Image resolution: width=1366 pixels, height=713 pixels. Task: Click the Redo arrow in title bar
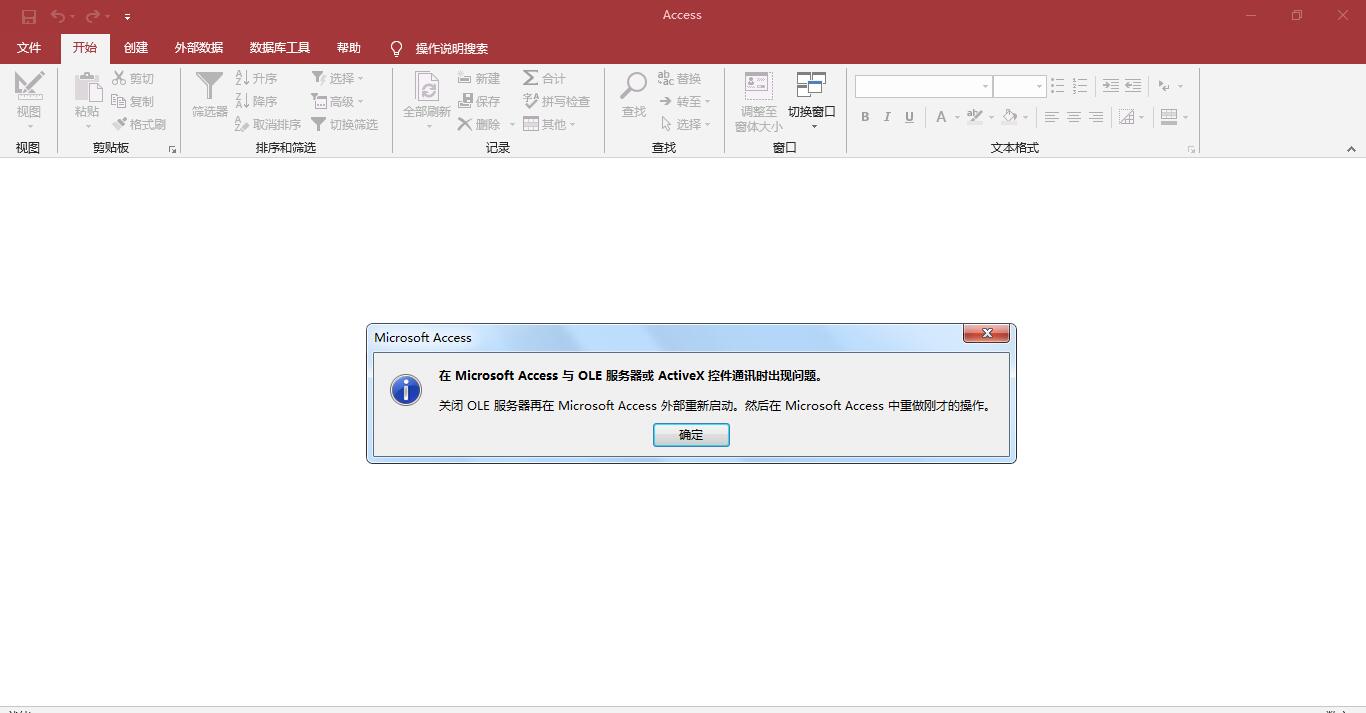click(93, 16)
